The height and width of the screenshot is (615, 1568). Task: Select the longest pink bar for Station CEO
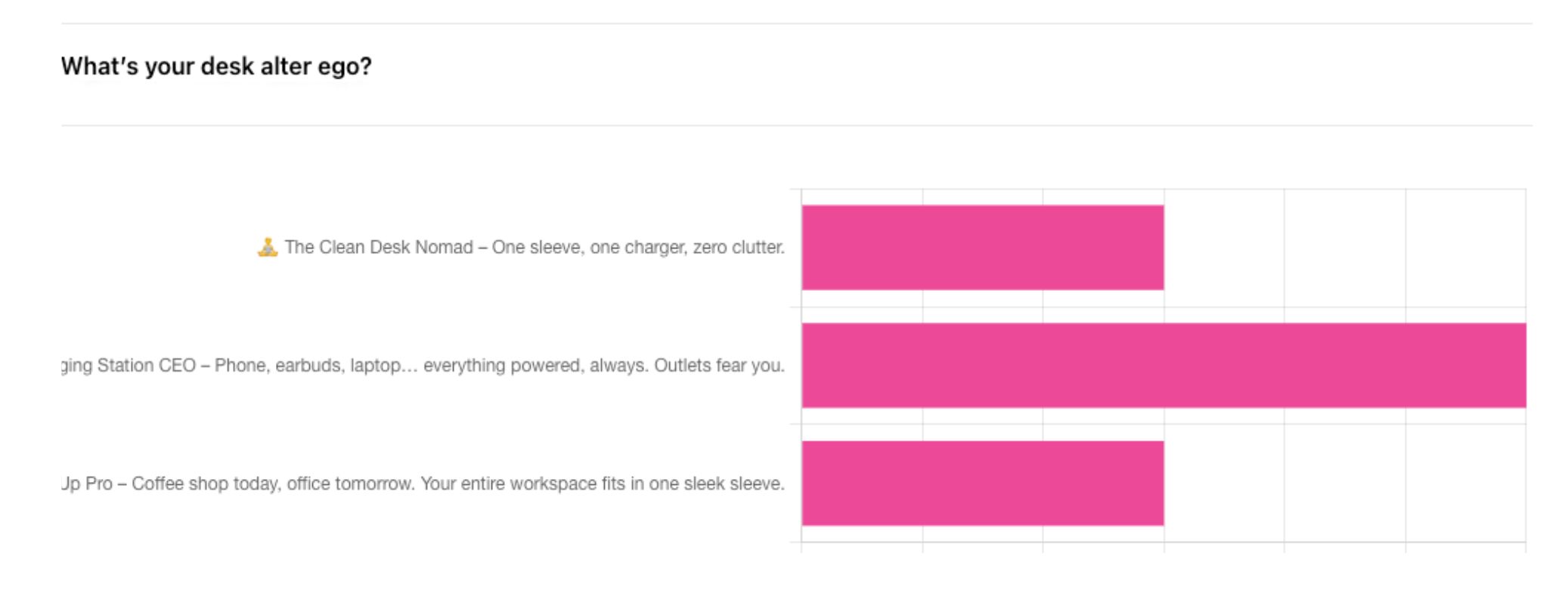click(x=1163, y=366)
